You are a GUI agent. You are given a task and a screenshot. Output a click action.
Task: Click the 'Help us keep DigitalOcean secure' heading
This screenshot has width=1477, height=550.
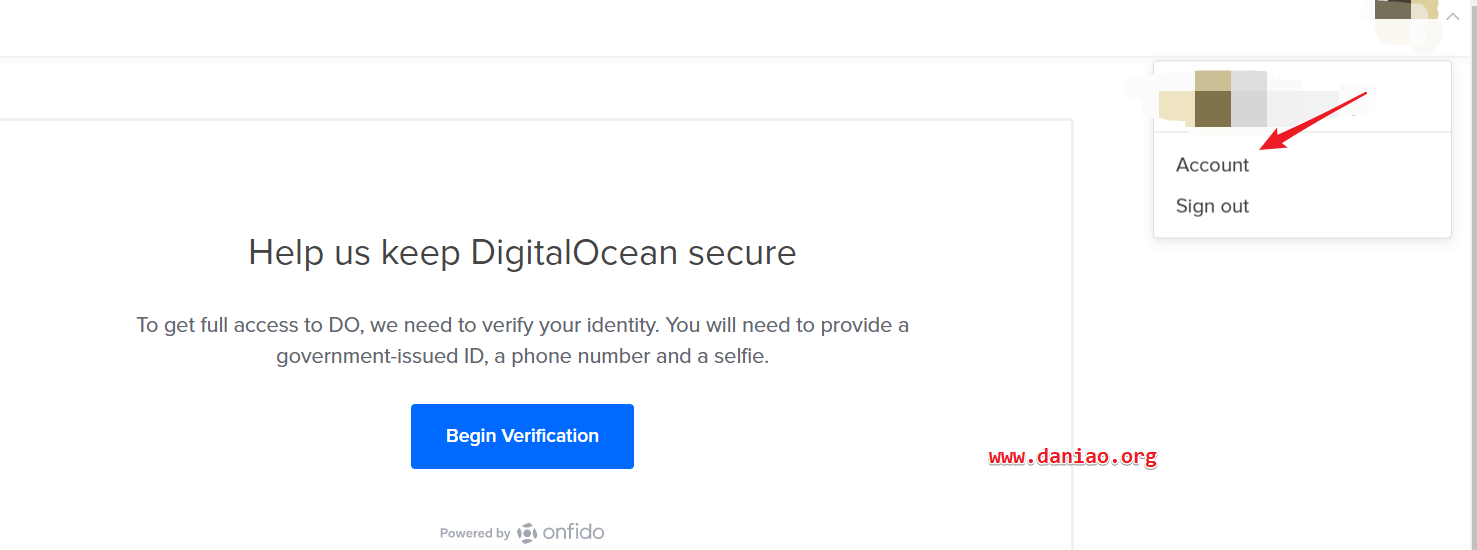pos(522,252)
